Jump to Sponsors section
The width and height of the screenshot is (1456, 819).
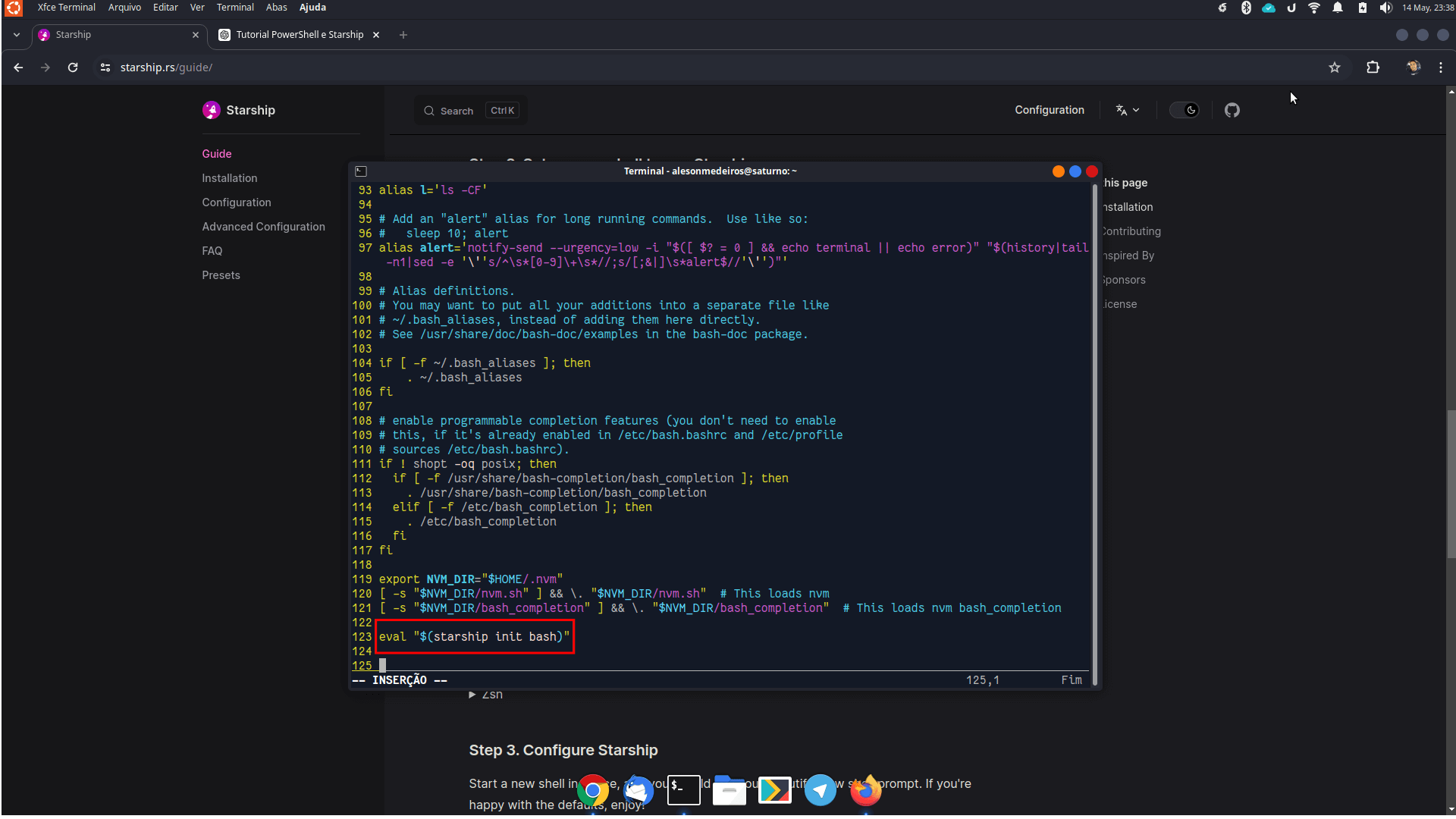(x=1124, y=280)
